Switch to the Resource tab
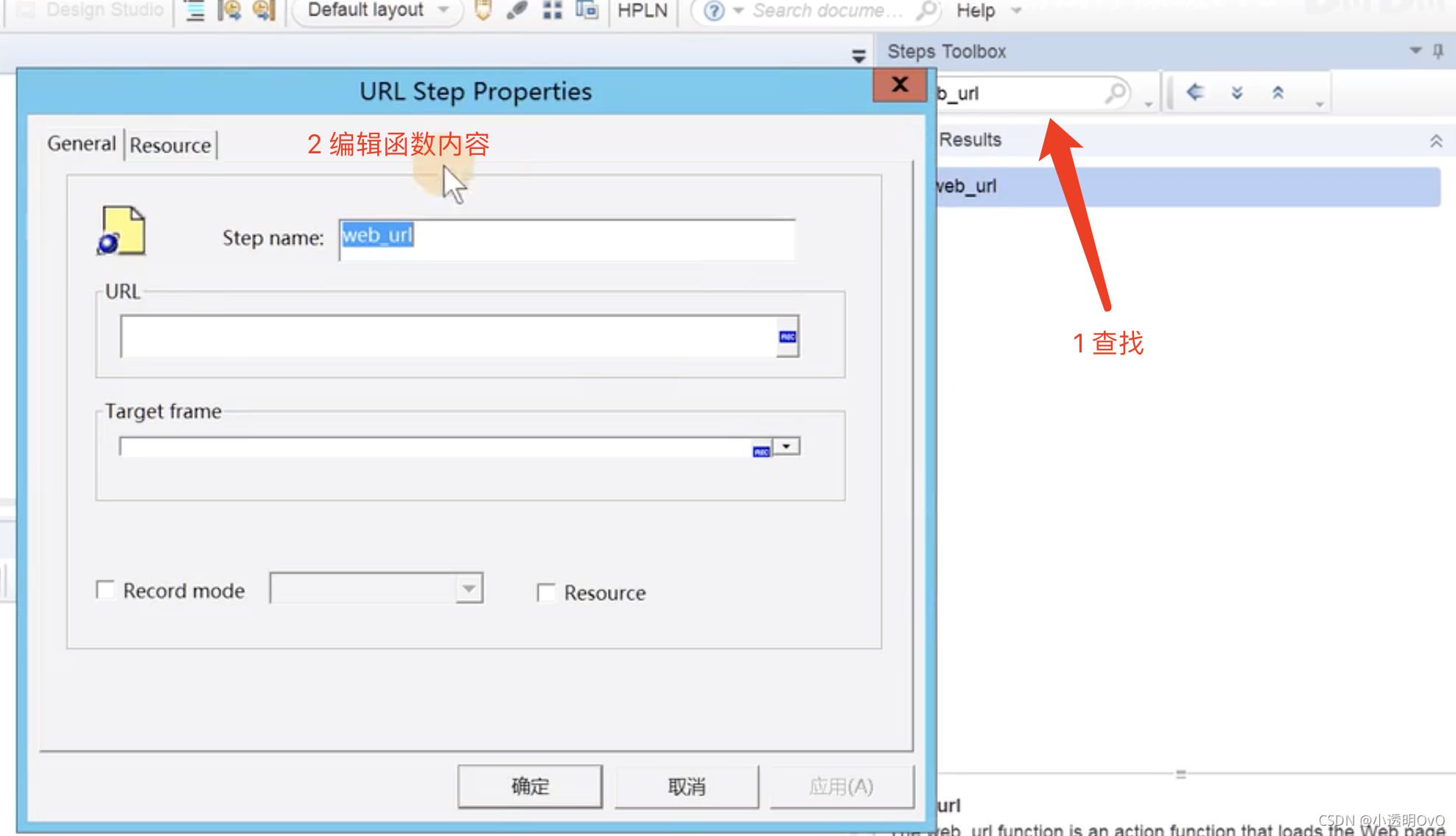The height and width of the screenshot is (836, 1456). (170, 145)
